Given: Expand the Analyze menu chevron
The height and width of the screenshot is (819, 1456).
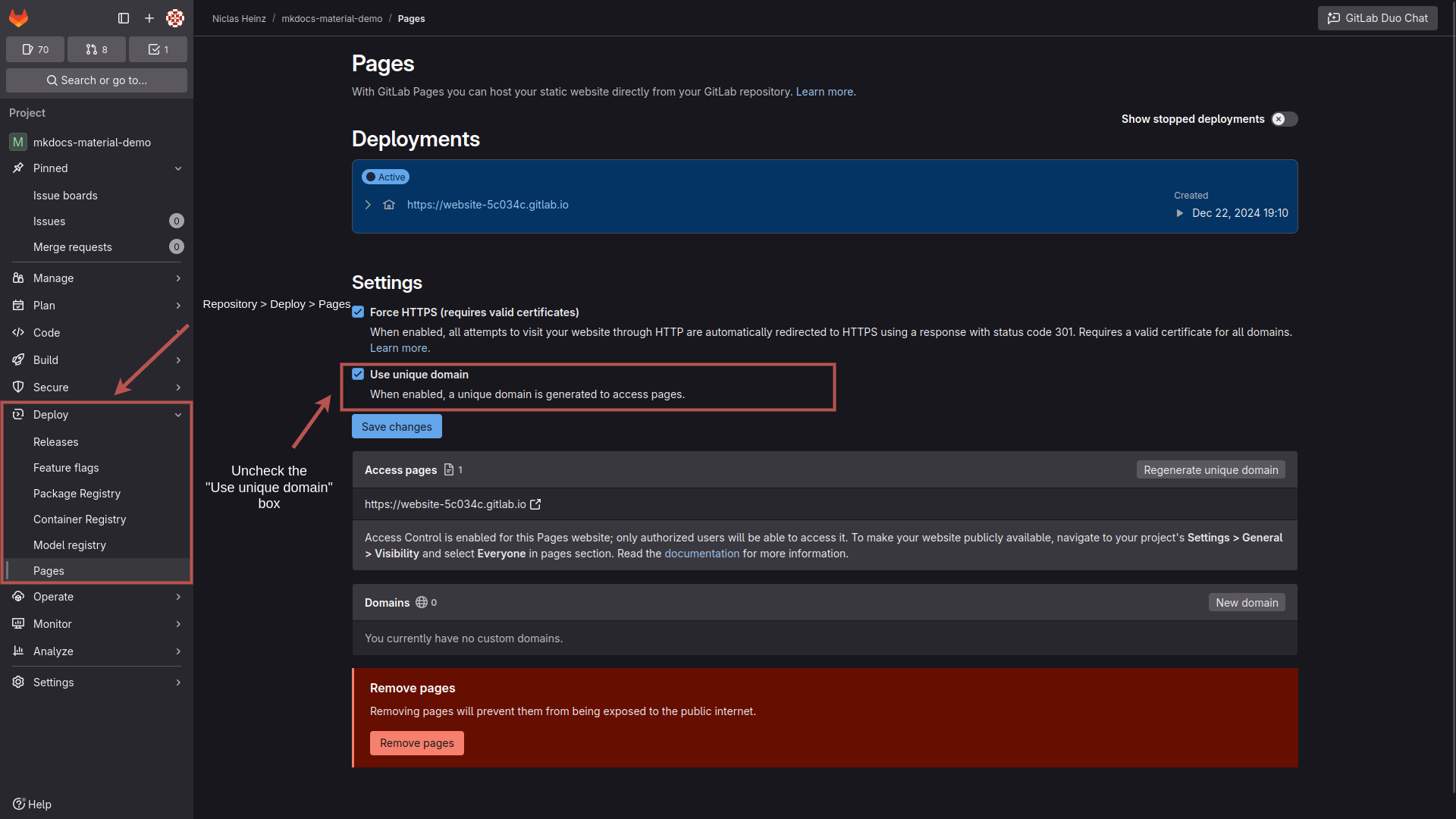Looking at the screenshot, I should pyautogui.click(x=178, y=651).
